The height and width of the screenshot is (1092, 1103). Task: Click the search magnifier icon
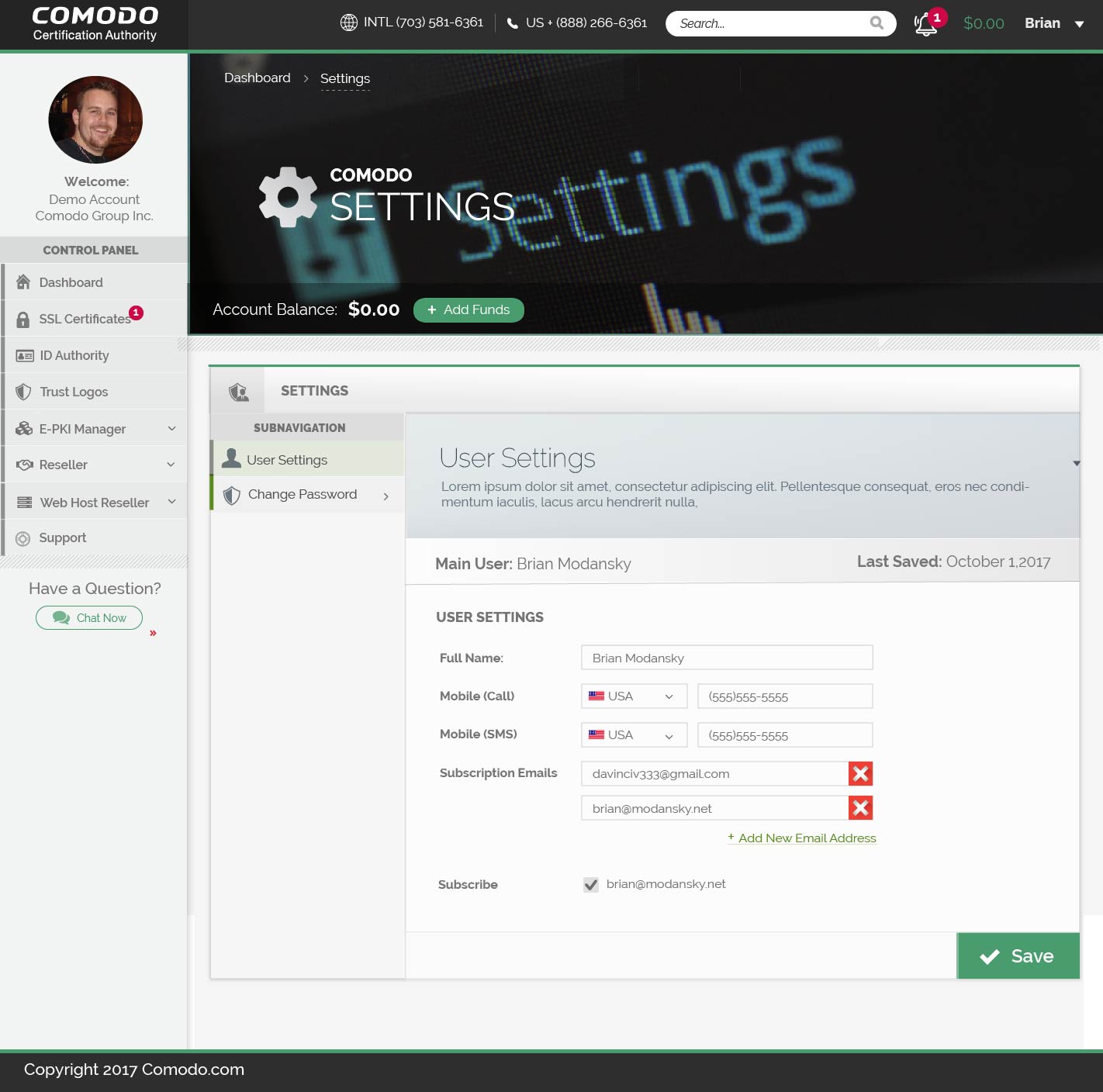(x=877, y=23)
